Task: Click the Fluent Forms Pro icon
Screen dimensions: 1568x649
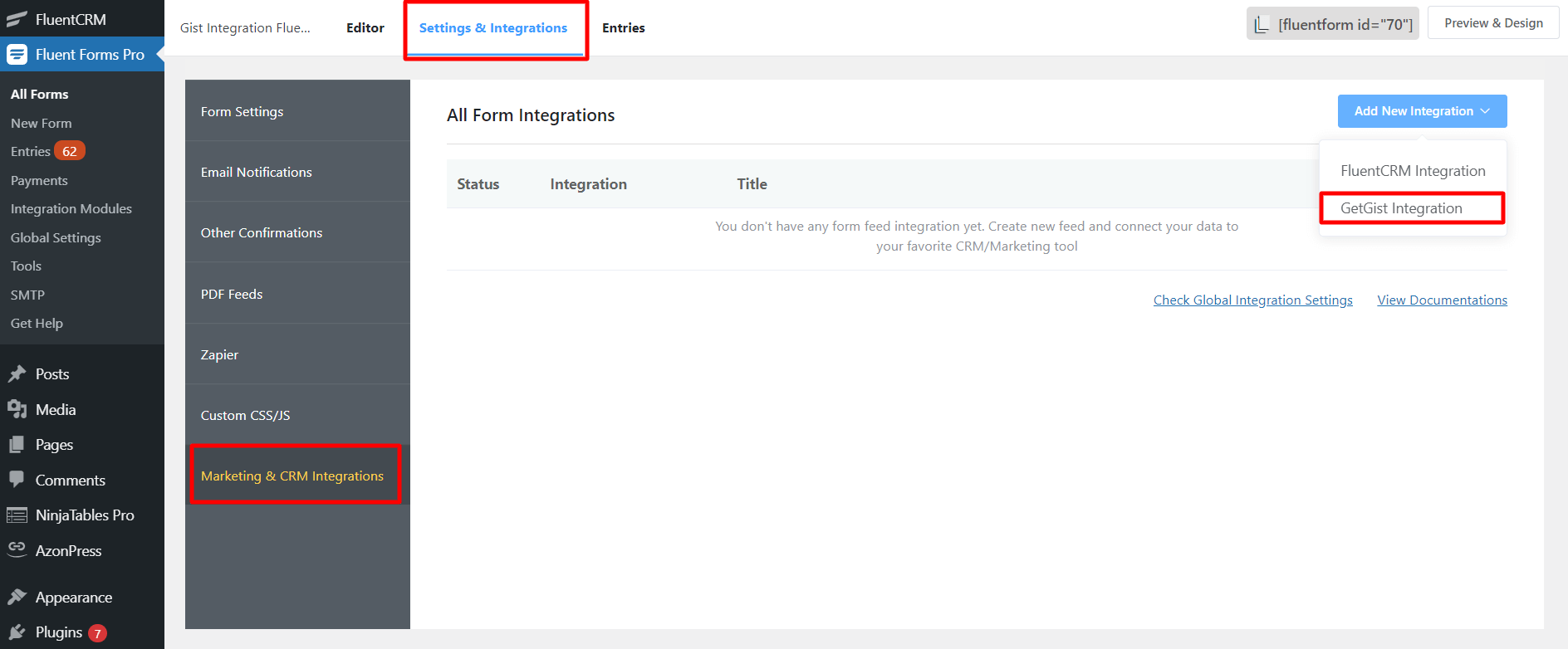Action: click(17, 55)
